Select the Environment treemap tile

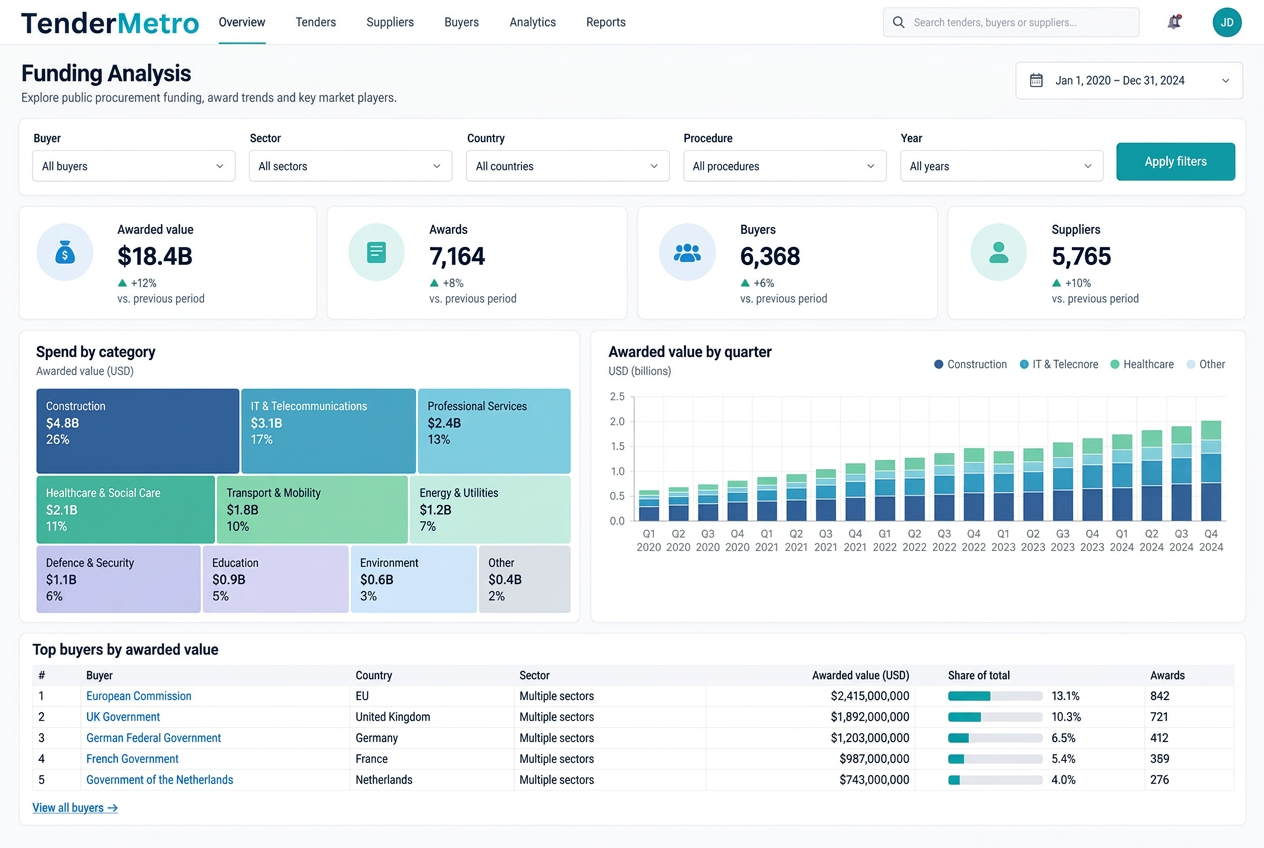coord(414,579)
